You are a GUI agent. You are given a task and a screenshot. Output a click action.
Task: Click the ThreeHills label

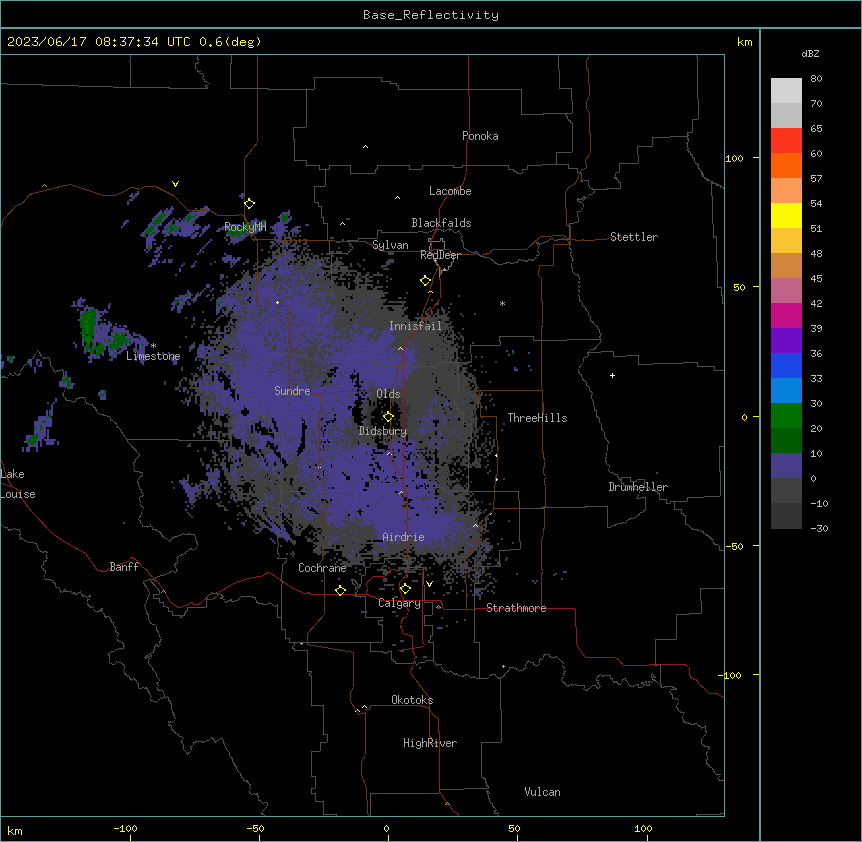(537, 418)
